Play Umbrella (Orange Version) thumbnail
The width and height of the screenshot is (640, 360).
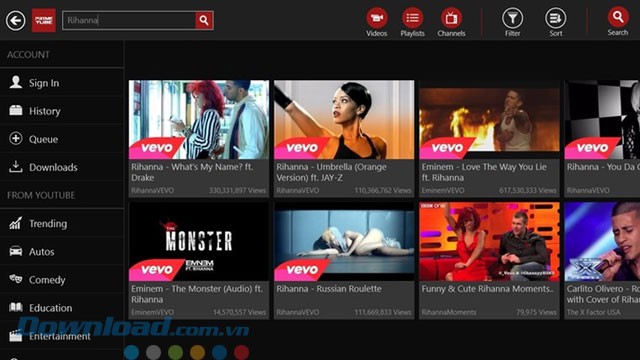[x=344, y=120]
